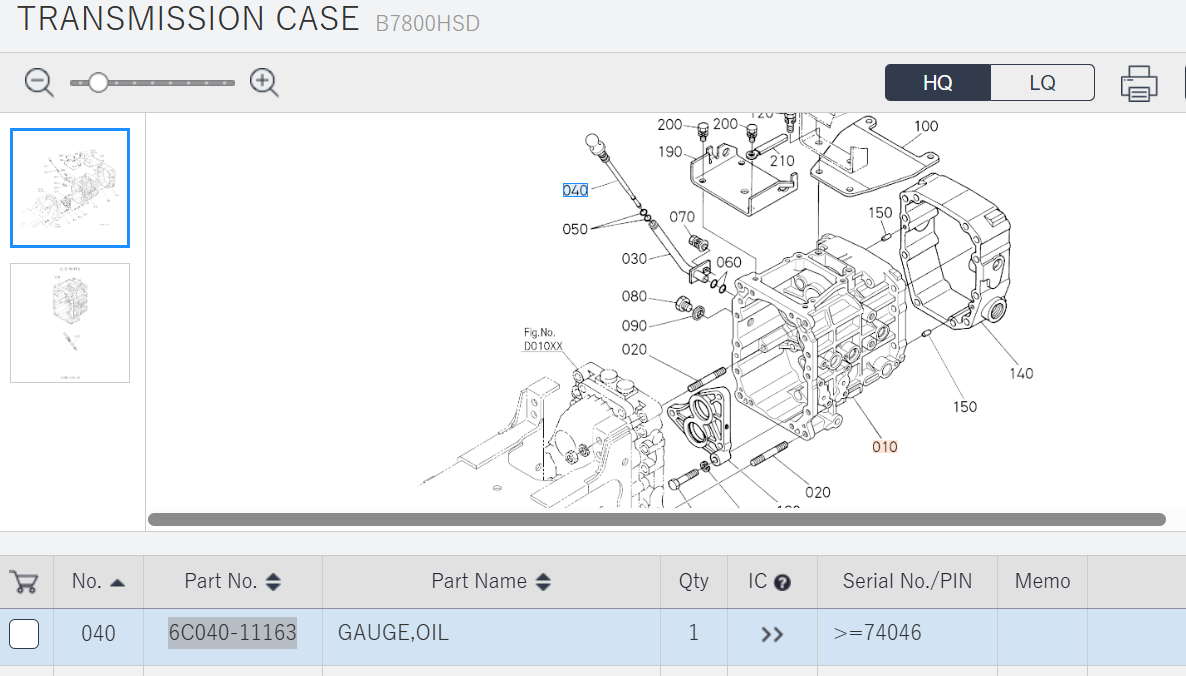Click the zoom level slider handle

(98, 82)
